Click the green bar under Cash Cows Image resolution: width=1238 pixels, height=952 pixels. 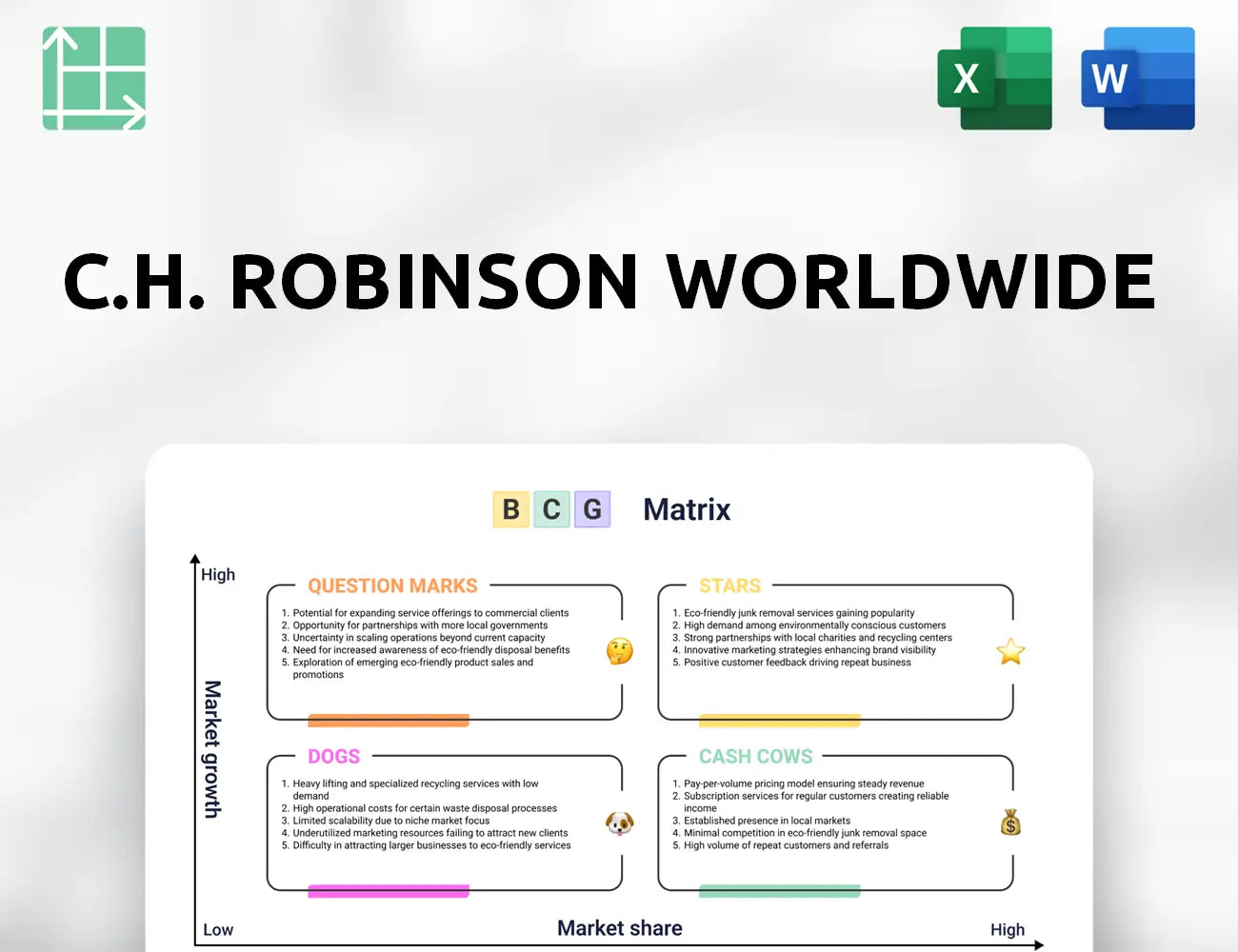pyautogui.click(x=780, y=891)
